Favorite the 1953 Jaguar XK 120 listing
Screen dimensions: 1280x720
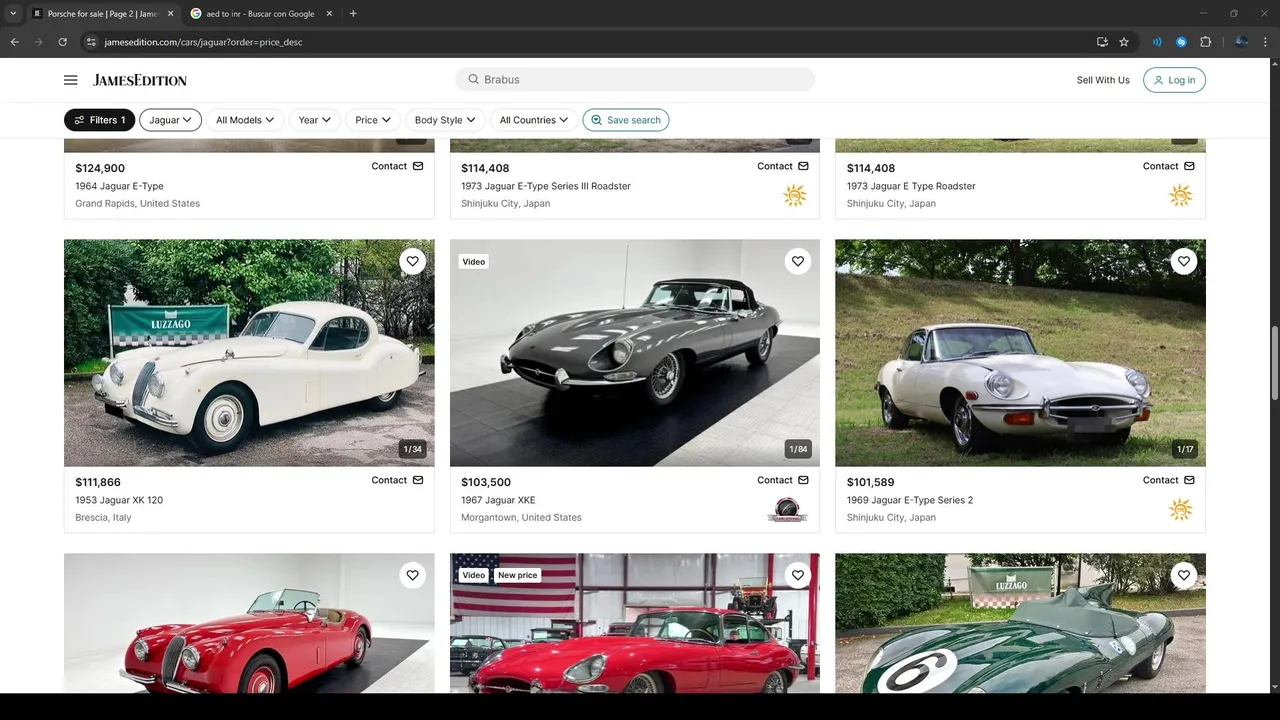[412, 262]
